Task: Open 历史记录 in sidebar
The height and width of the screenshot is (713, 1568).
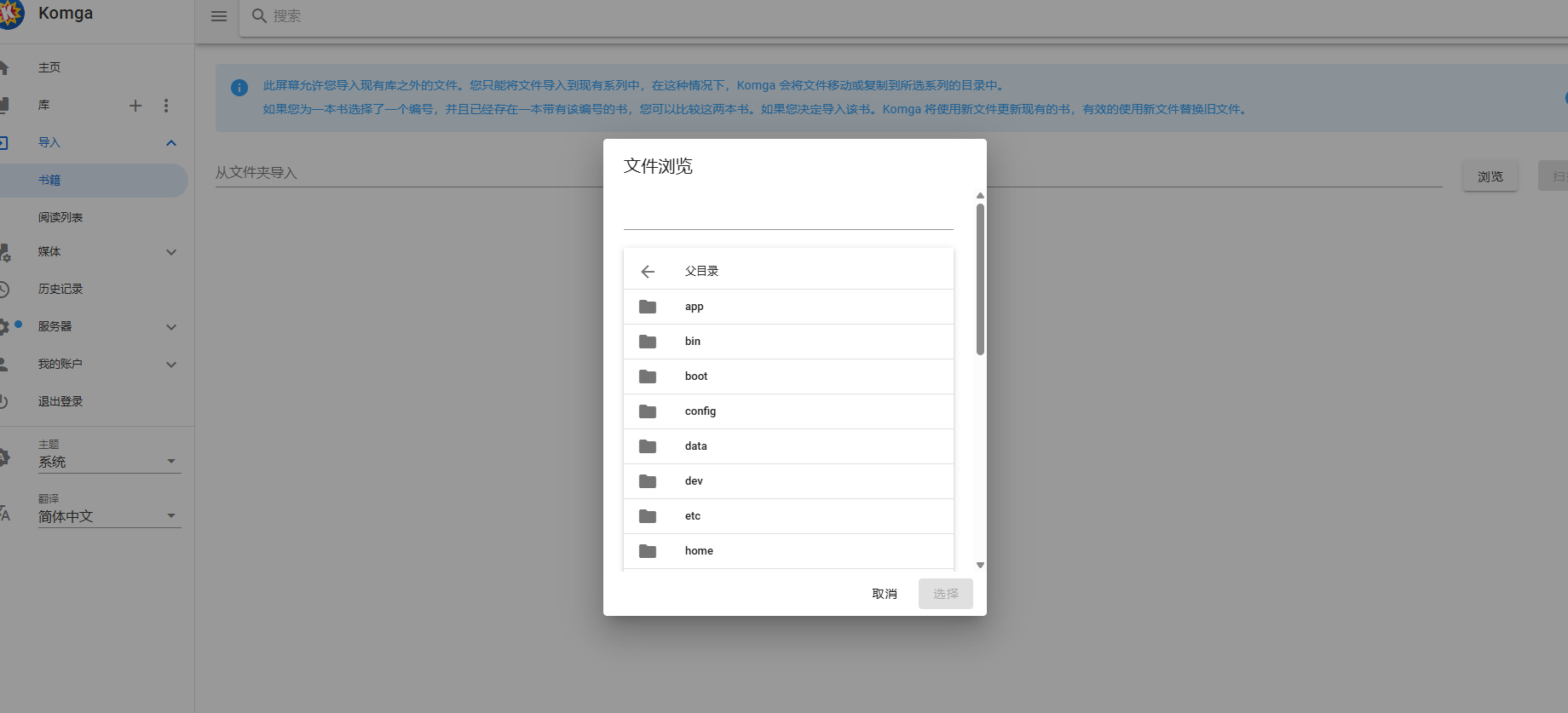Action: (61, 290)
